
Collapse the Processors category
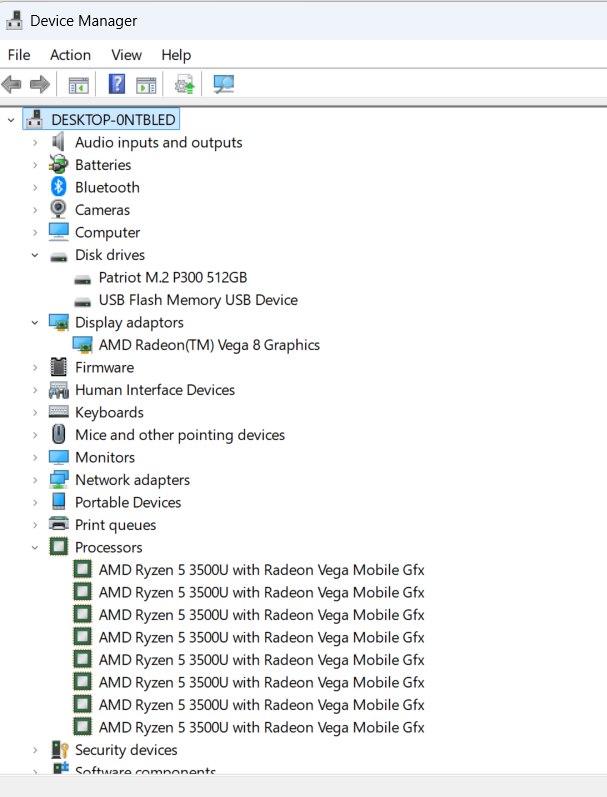(x=35, y=548)
